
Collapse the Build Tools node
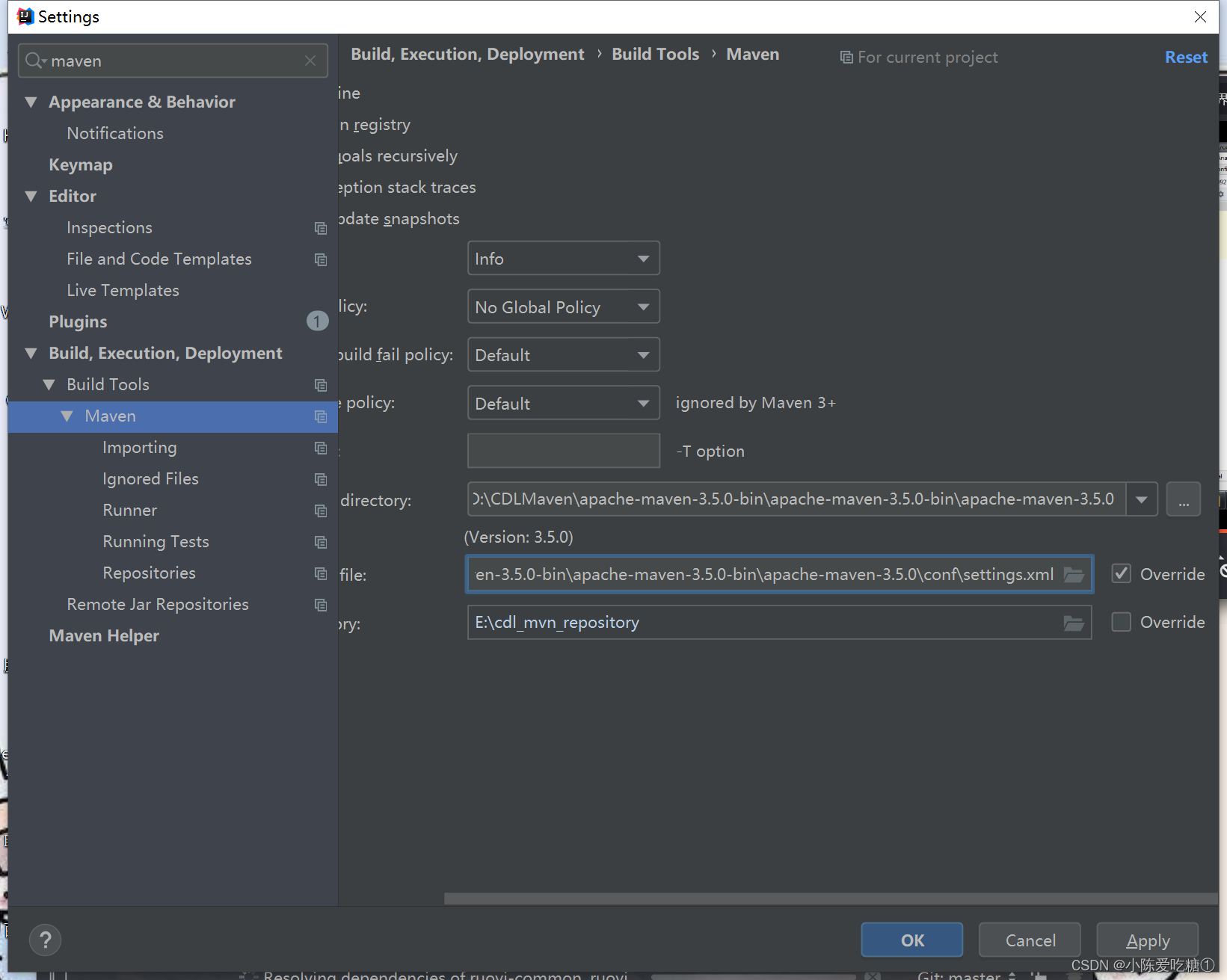tap(49, 385)
